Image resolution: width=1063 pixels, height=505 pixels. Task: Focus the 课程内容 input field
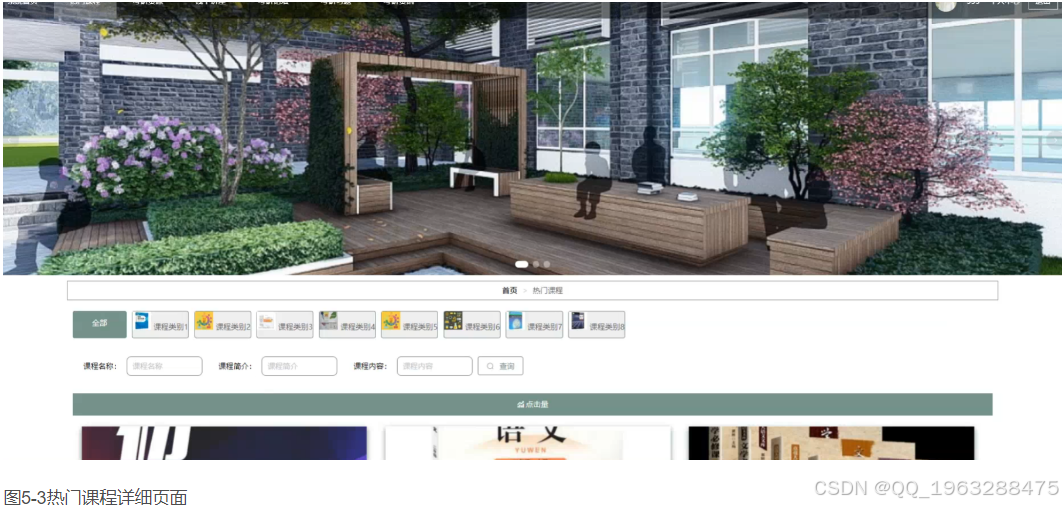(435, 366)
